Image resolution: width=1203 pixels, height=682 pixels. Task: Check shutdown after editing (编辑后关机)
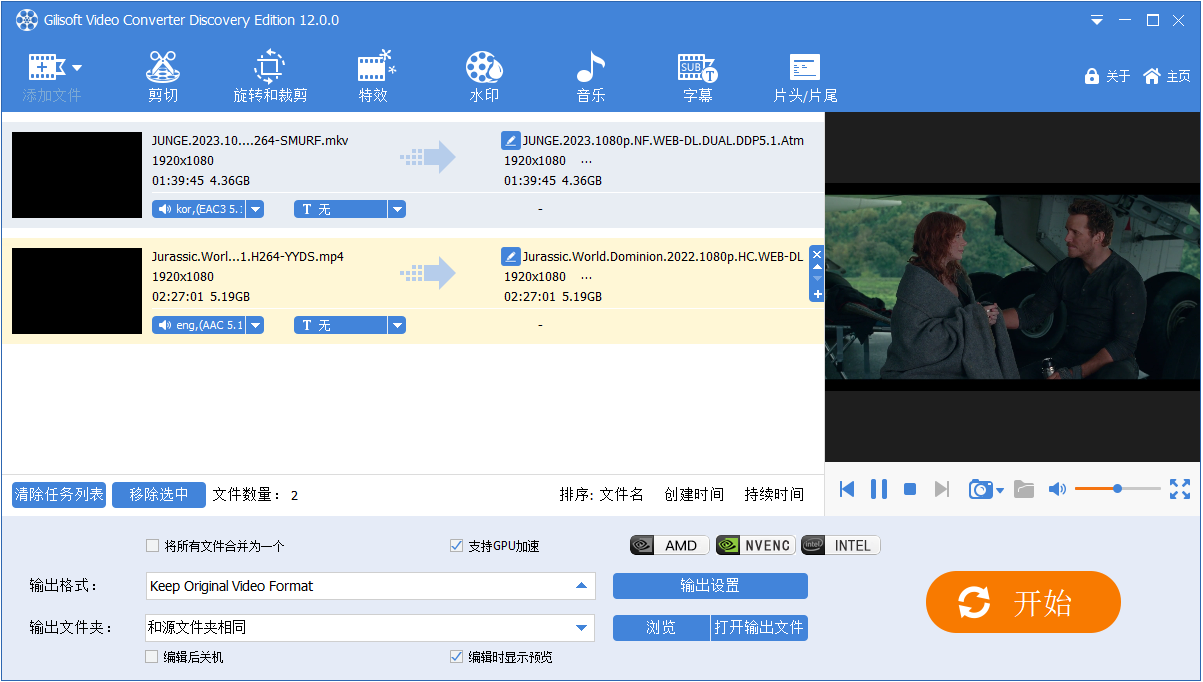click(152, 657)
